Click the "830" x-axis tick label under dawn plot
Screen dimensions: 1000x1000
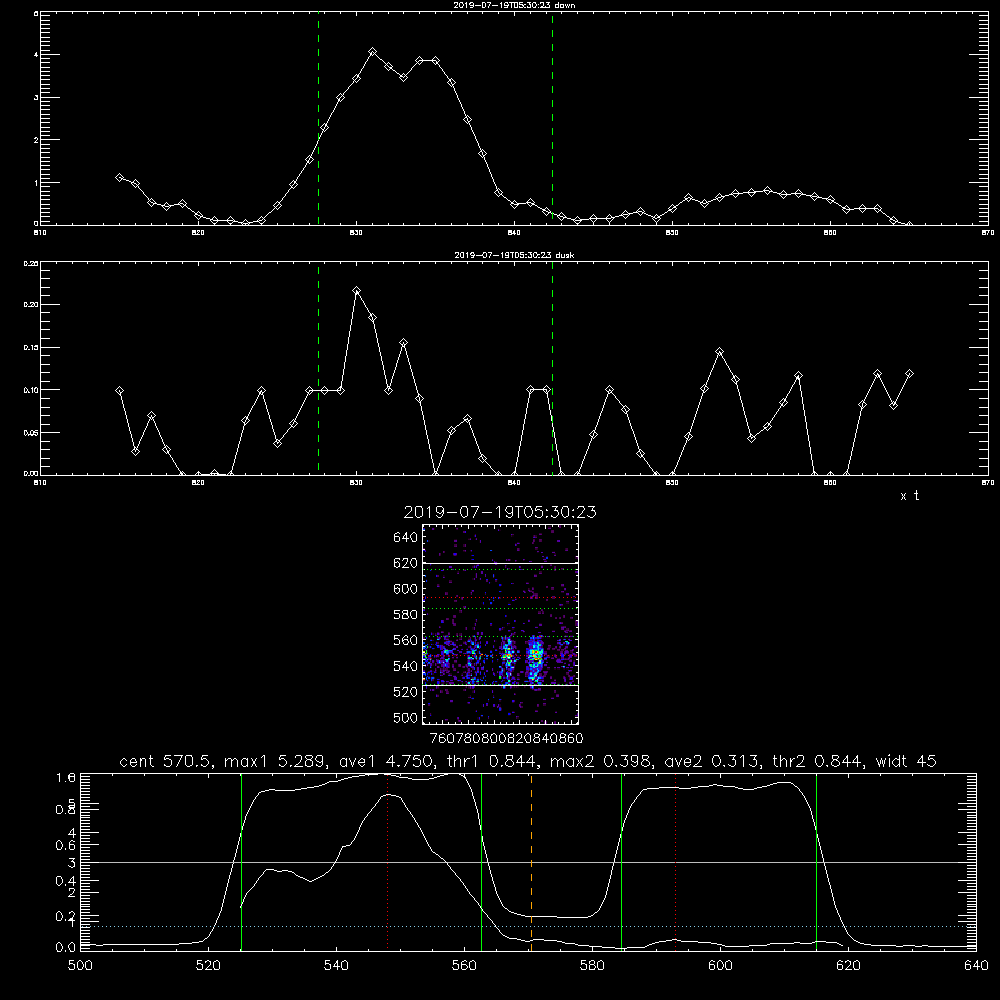click(357, 233)
